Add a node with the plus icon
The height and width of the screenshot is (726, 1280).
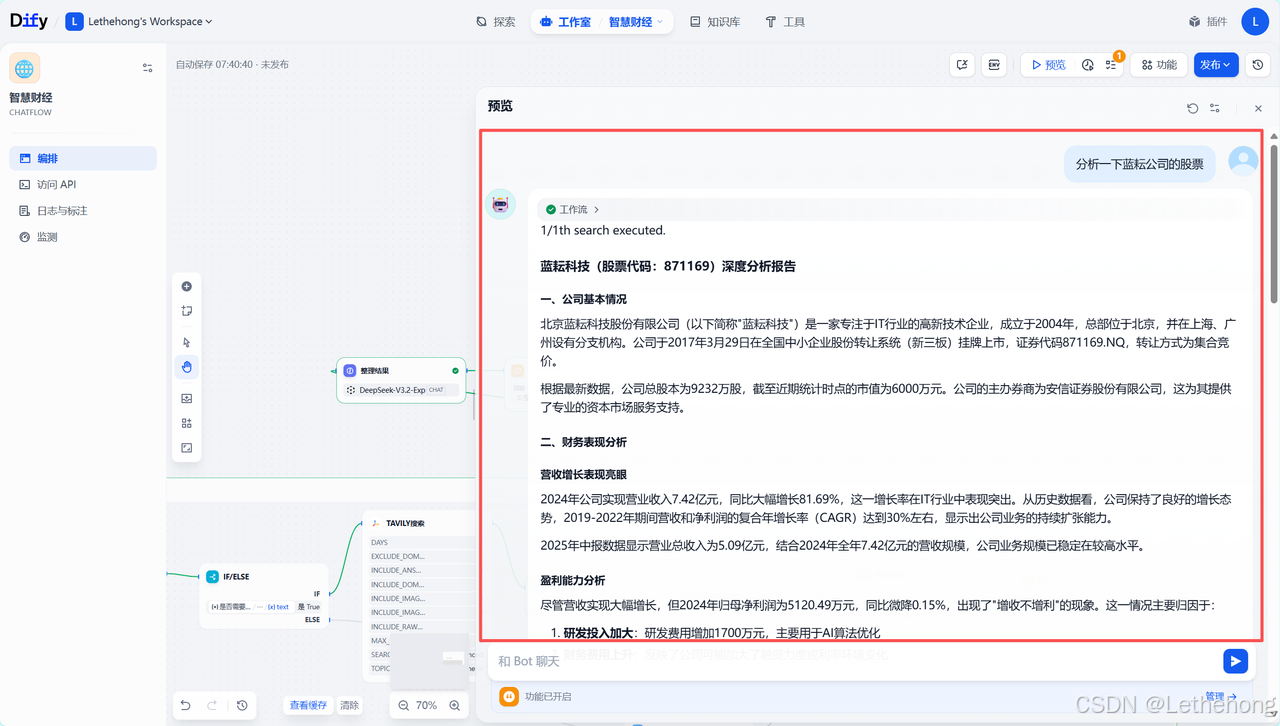(x=187, y=286)
